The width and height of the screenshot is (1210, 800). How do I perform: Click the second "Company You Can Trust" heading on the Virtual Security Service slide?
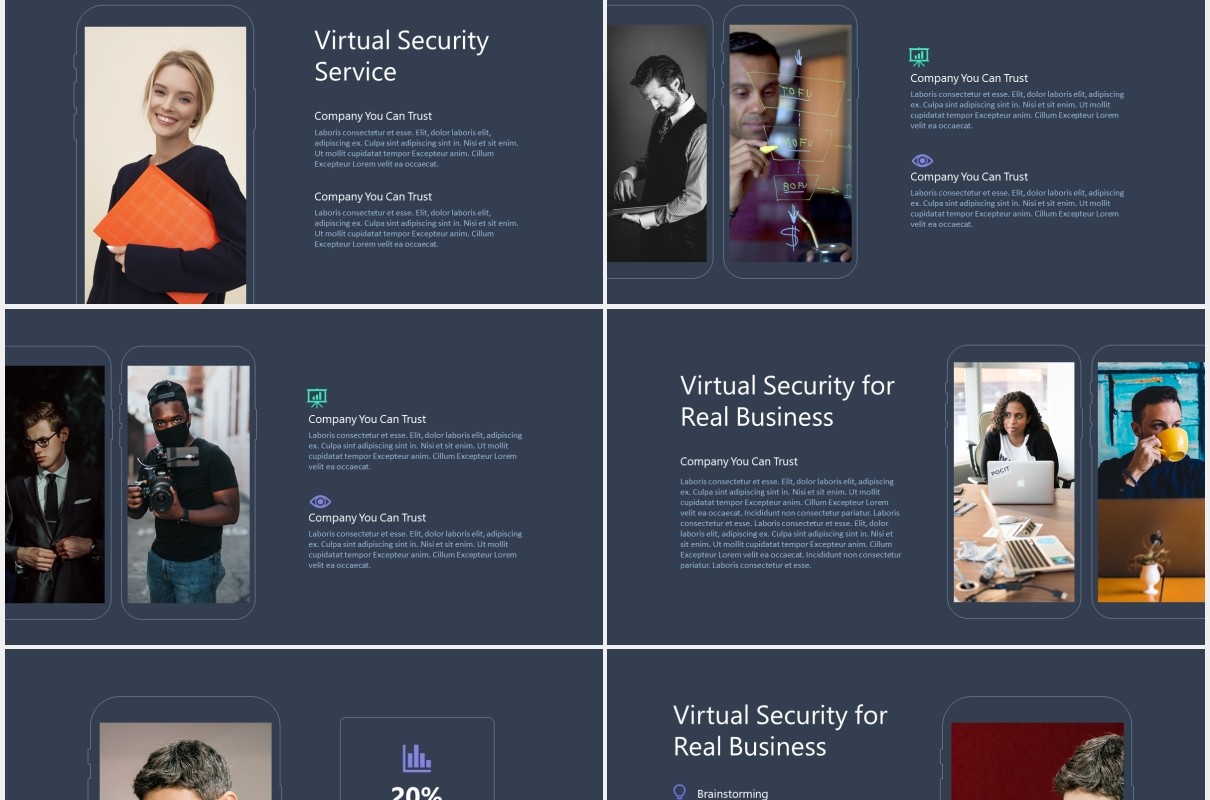tap(373, 197)
